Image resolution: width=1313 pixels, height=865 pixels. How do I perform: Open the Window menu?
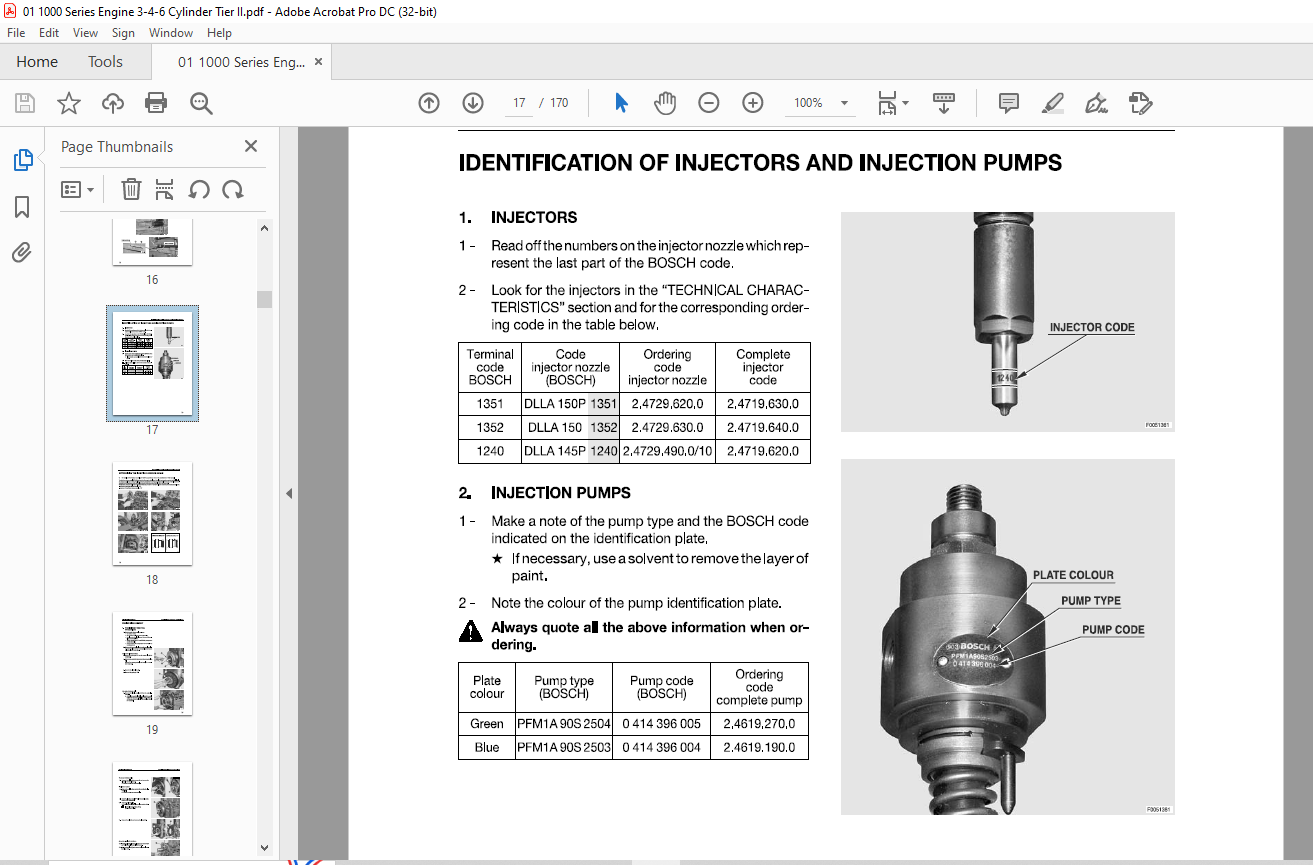[x=171, y=33]
